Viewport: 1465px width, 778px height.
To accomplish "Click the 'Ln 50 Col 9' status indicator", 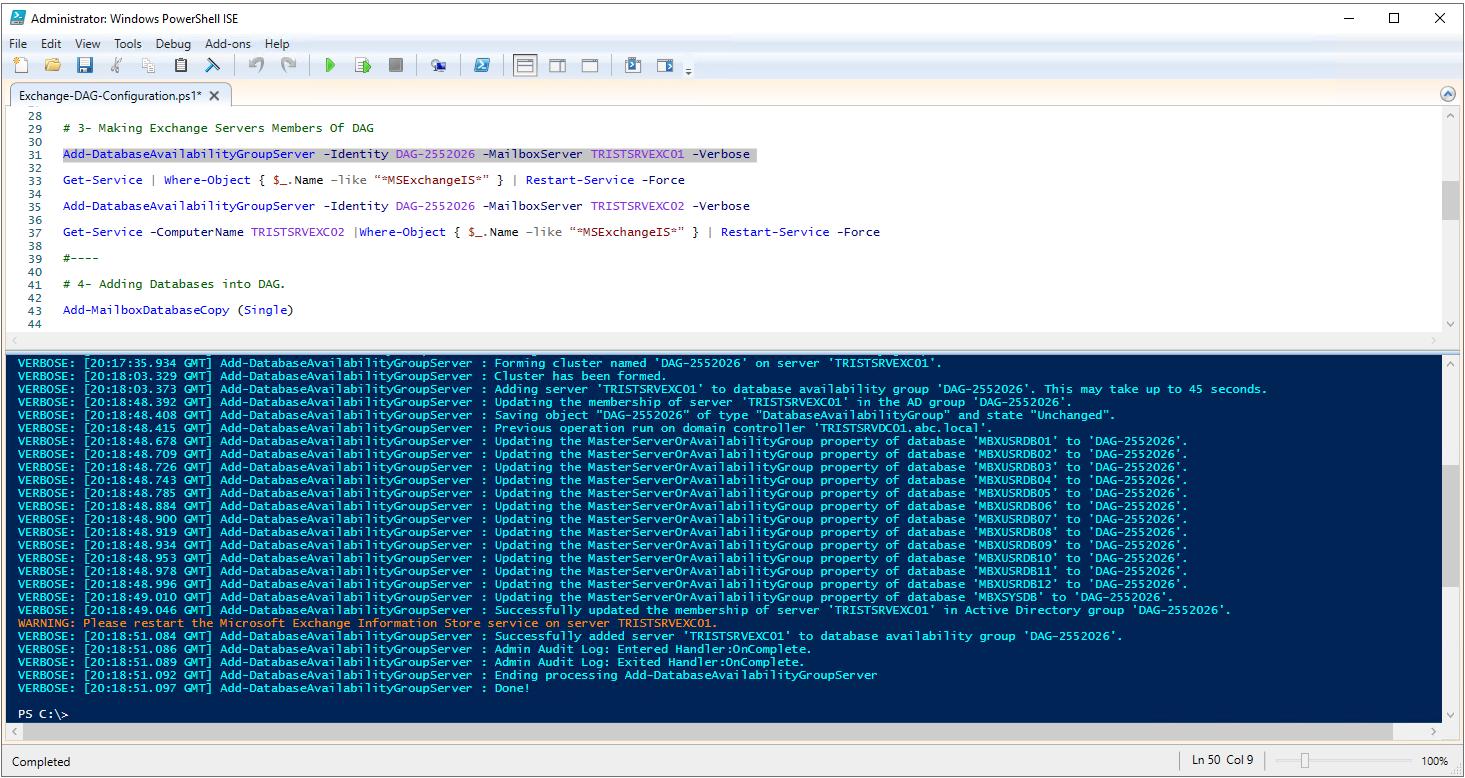I will tap(1223, 761).
